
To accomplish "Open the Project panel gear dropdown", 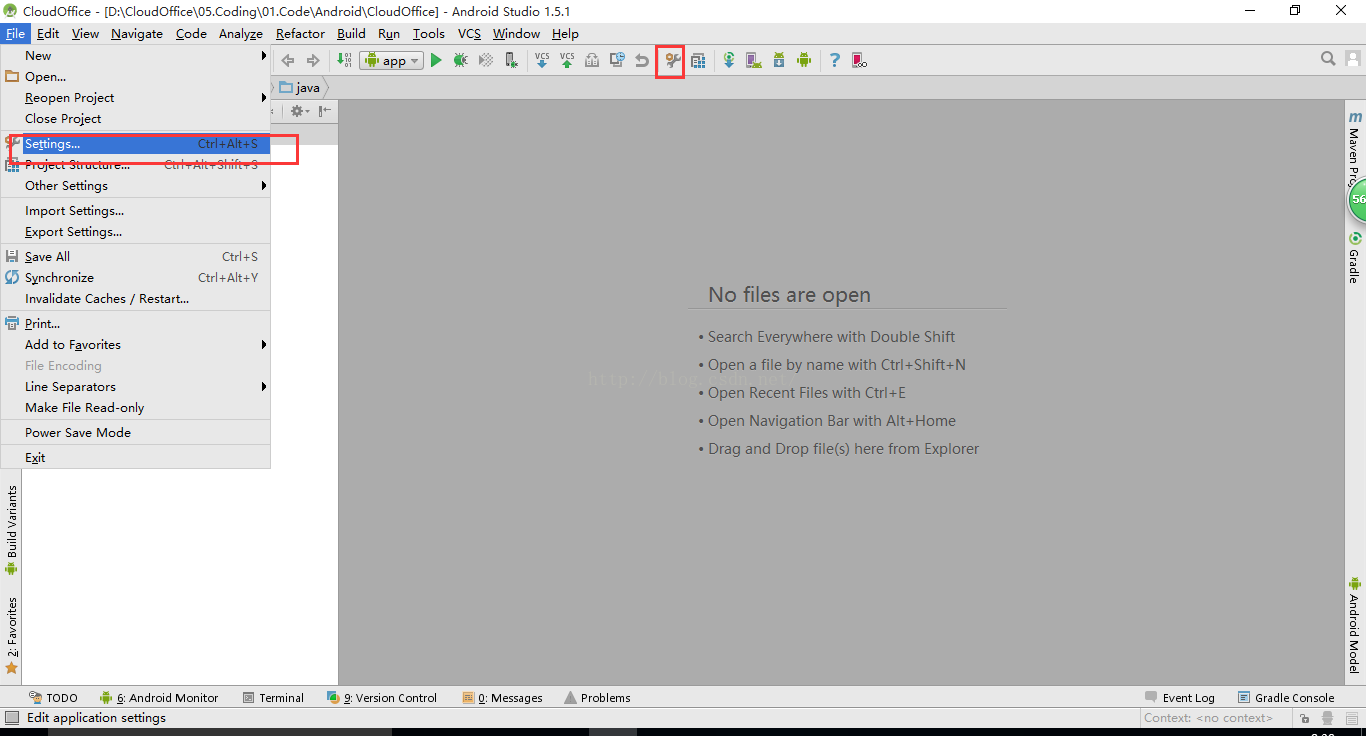I will [299, 111].
